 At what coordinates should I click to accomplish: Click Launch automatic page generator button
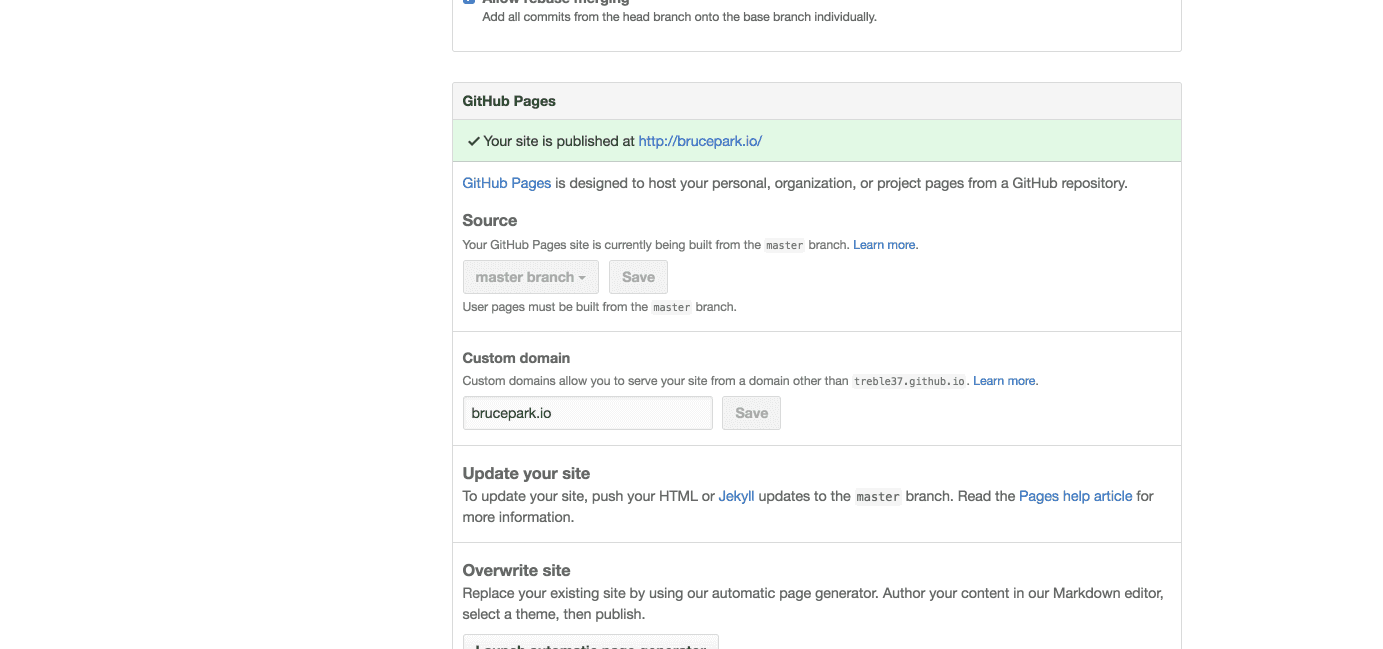pyautogui.click(x=590, y=642)
